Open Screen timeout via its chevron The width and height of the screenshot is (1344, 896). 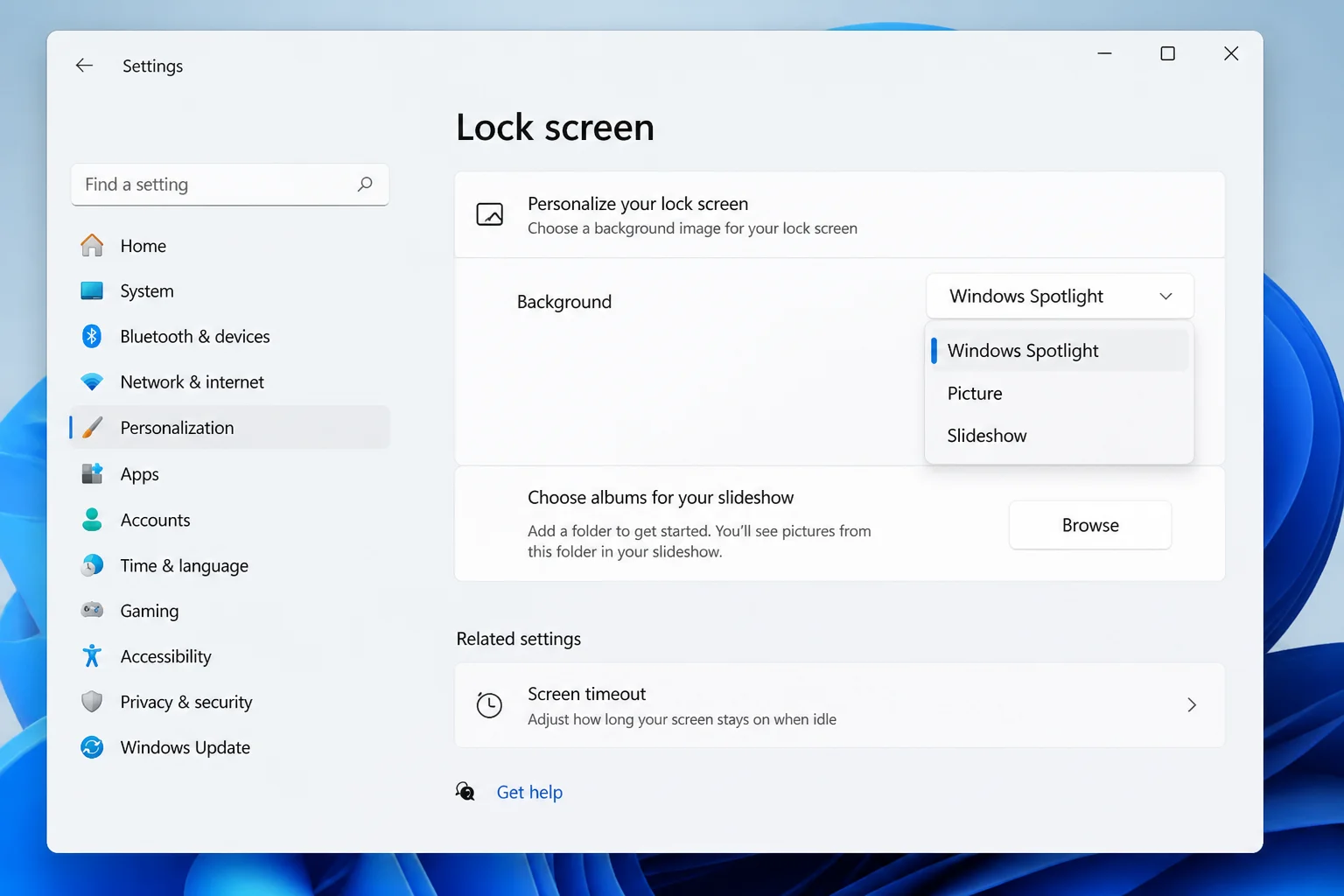(1192, 705)
